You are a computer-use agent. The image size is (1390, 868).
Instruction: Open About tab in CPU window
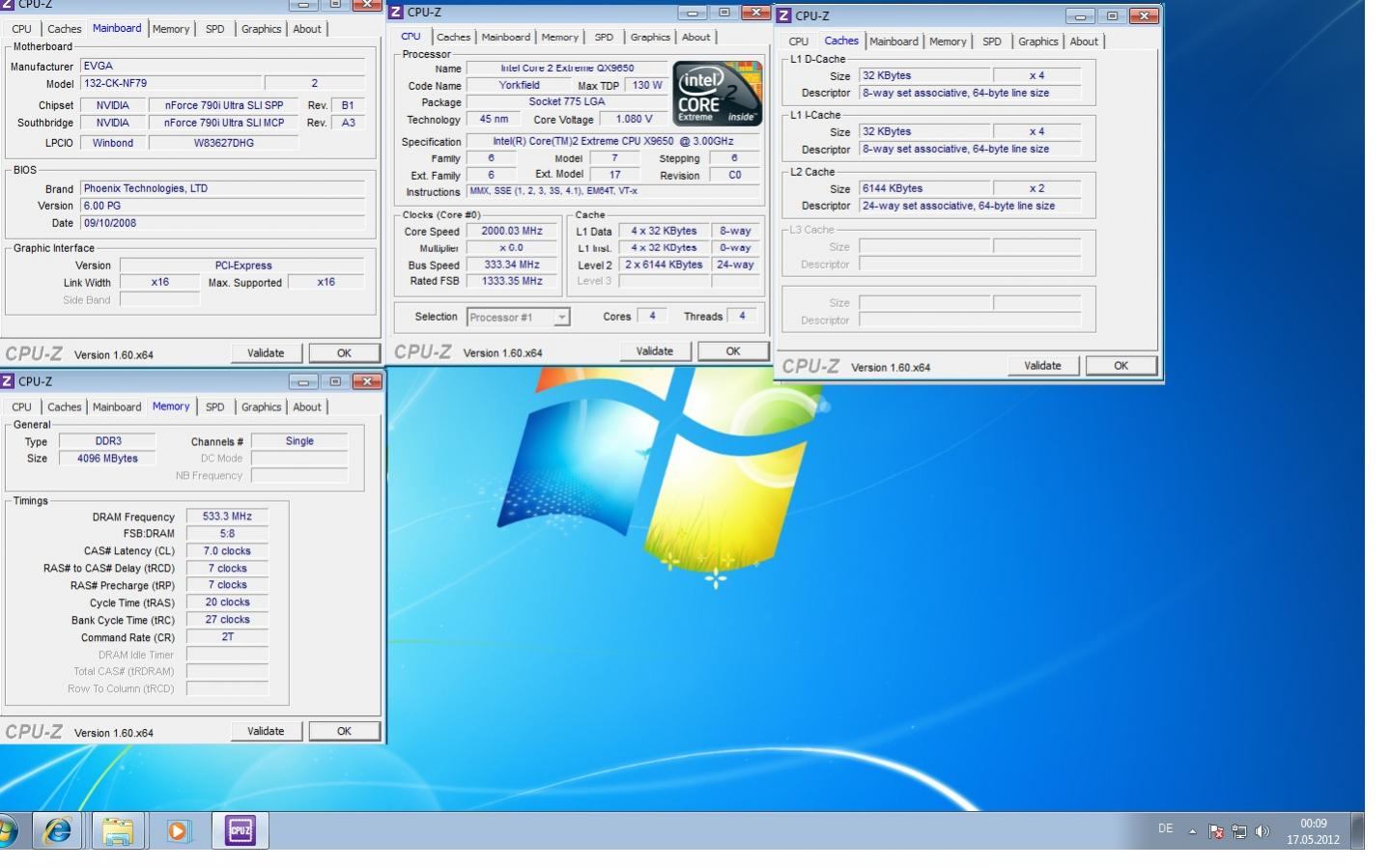coord(695,37)
